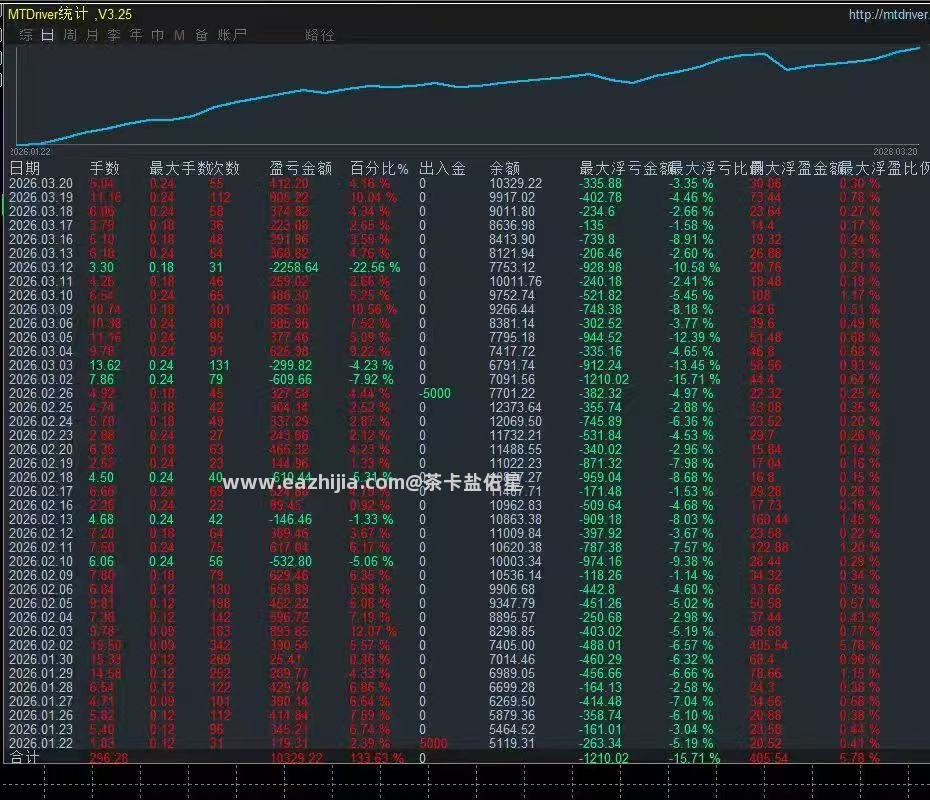This screenshot has width=930, height=800.
Task: Click the 盈亏金额 column header
Action: pyautogui.click(x=300, y=168)
